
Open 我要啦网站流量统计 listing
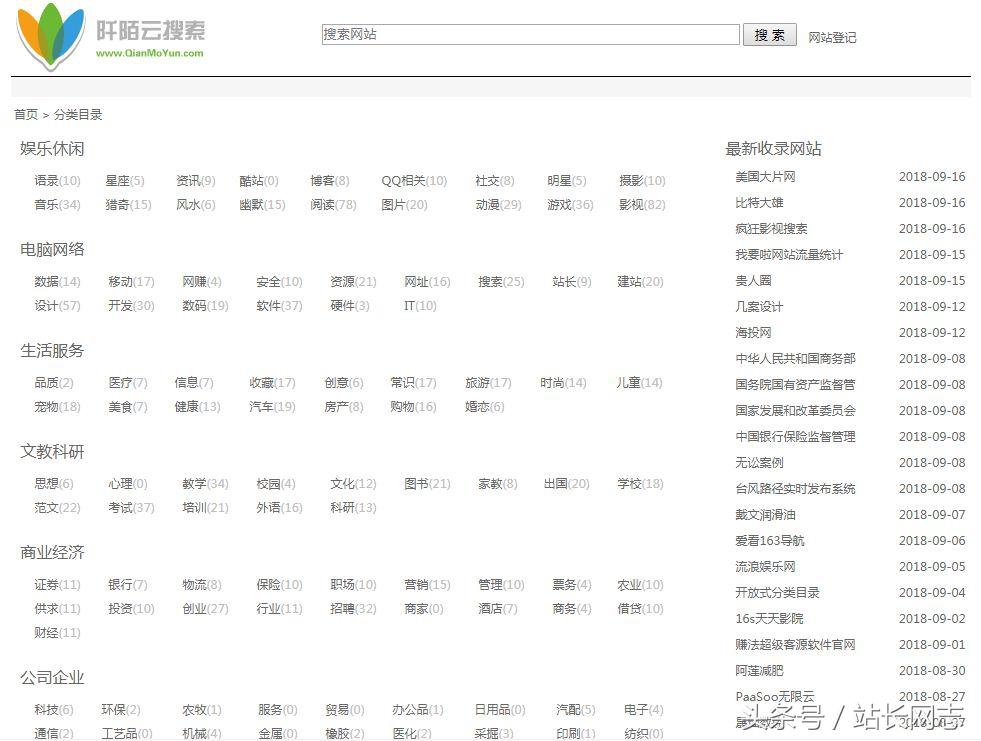790,255
